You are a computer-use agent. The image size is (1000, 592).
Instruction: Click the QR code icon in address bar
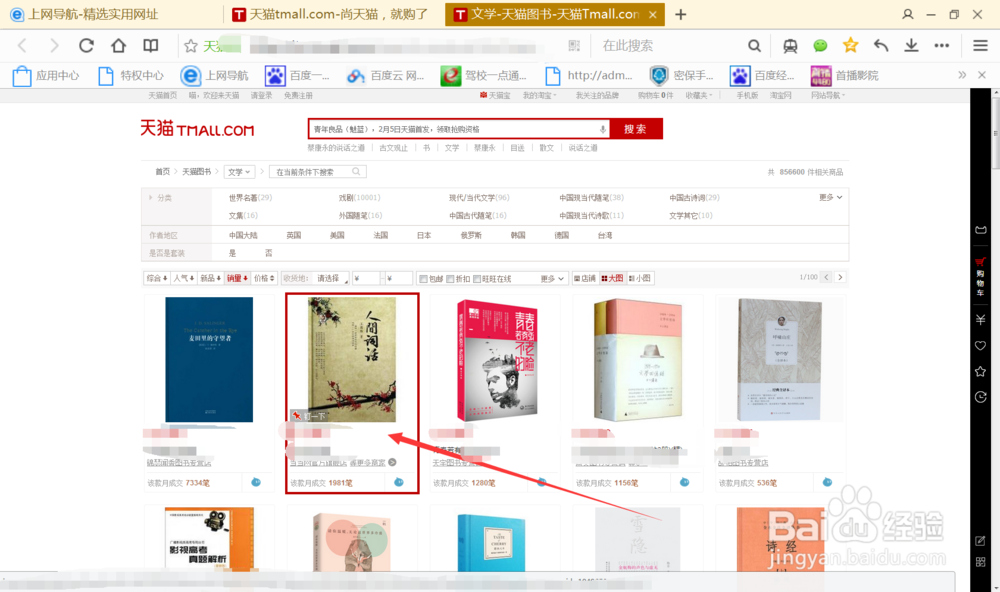pos(574,46)
